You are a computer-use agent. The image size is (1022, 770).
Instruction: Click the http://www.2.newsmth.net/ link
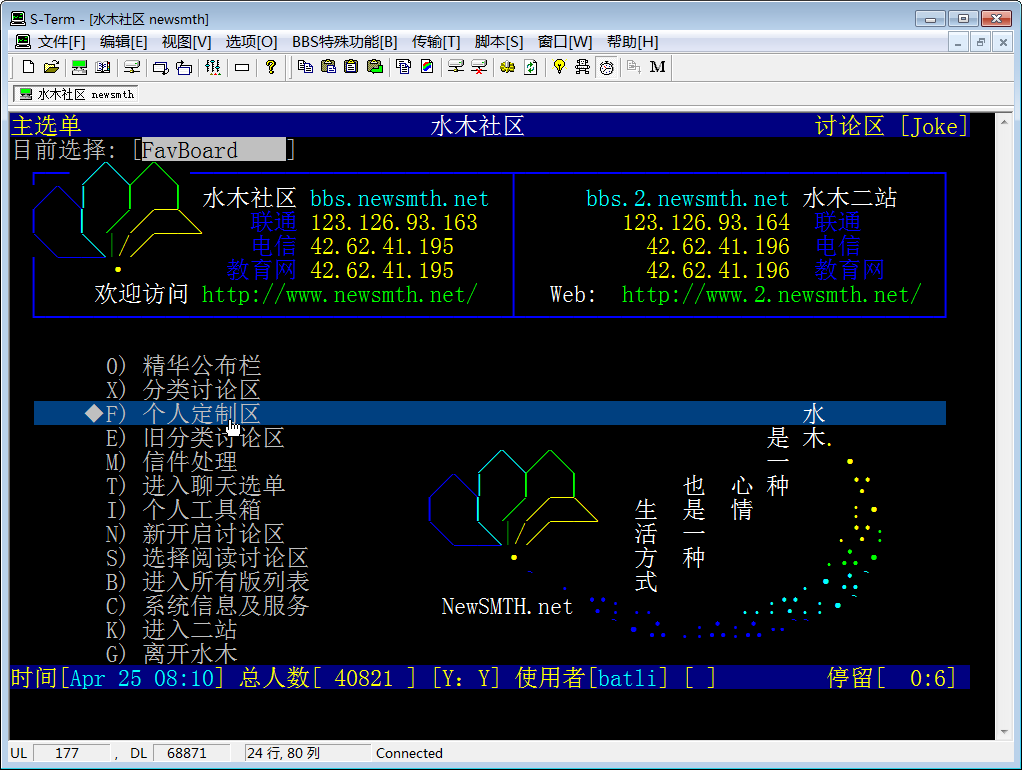click(771, 295)
